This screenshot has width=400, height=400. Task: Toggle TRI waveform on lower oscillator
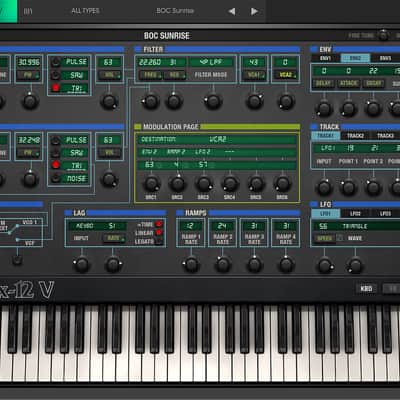[x=56, y=165]
